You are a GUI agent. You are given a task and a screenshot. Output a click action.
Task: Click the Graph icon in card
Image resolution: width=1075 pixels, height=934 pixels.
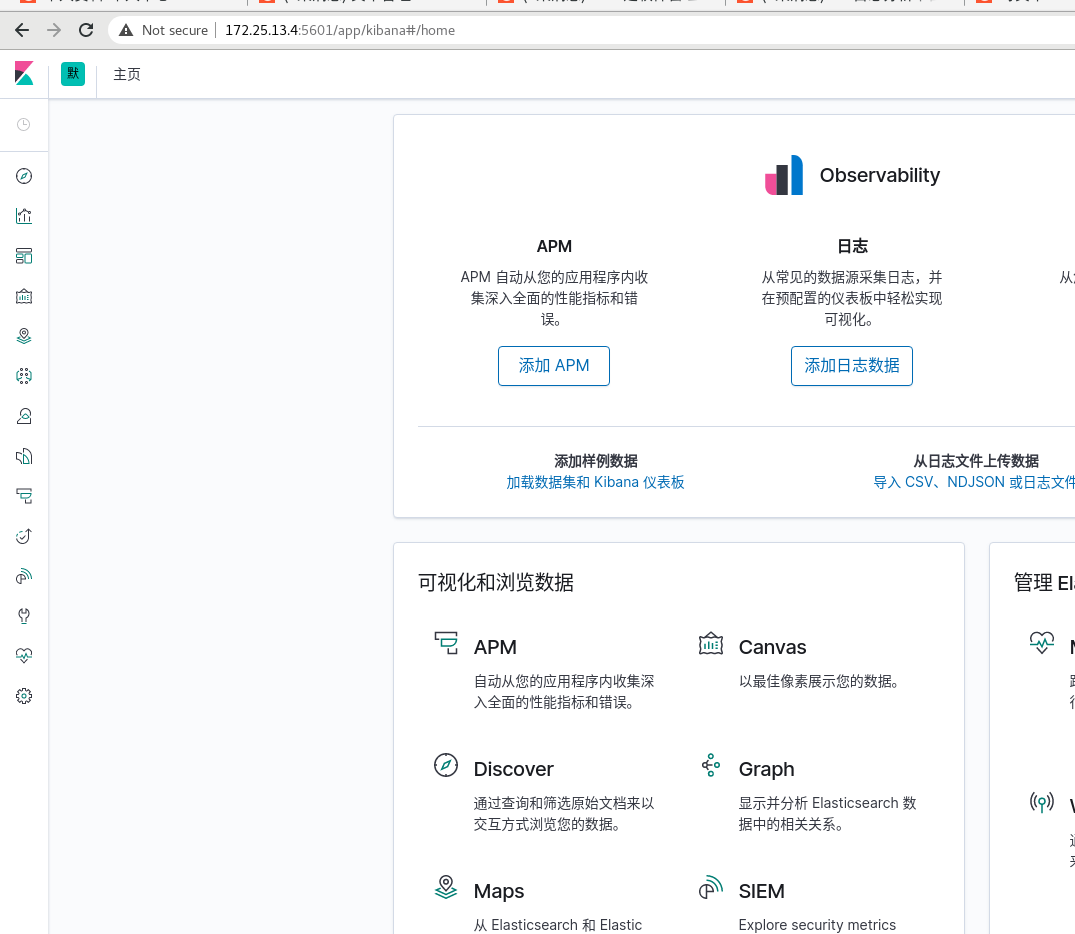pyautogui.click(x=711, y=765)
